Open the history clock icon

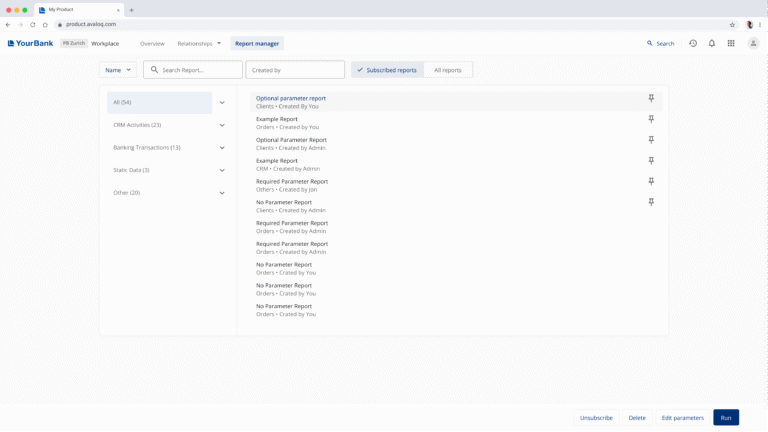pyautogui.click(x=693, y=43)
